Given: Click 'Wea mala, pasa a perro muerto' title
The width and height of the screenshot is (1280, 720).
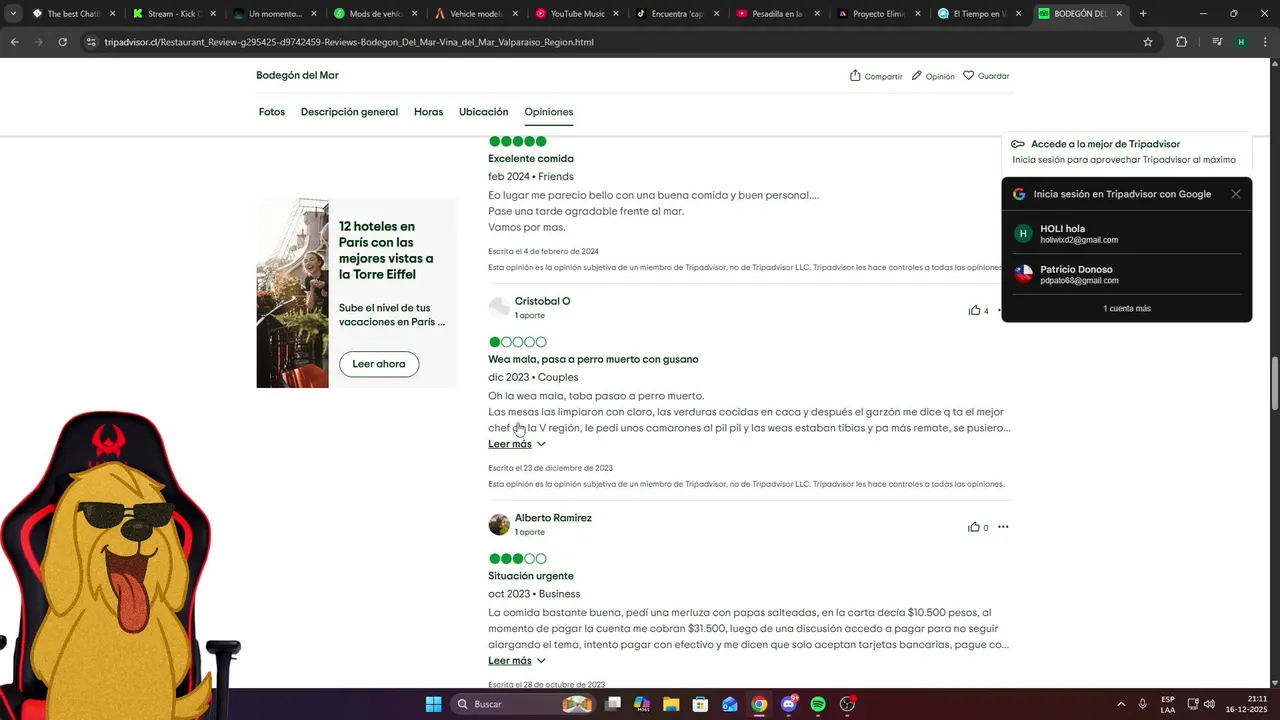Looking at the screenshot, I should click(593, 359).
